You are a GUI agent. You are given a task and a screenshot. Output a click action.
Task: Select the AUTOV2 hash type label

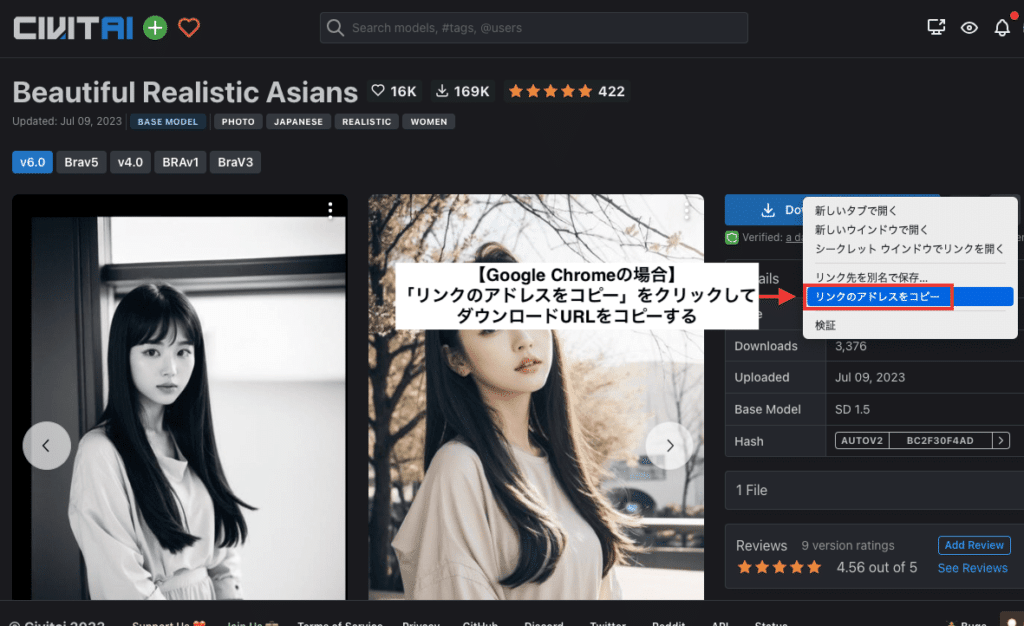point(861,440)
